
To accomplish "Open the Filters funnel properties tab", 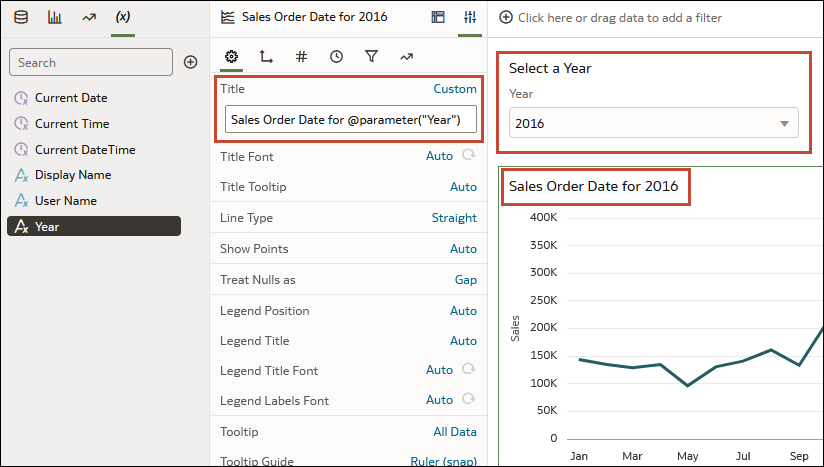I will click(x=371, y=56).
